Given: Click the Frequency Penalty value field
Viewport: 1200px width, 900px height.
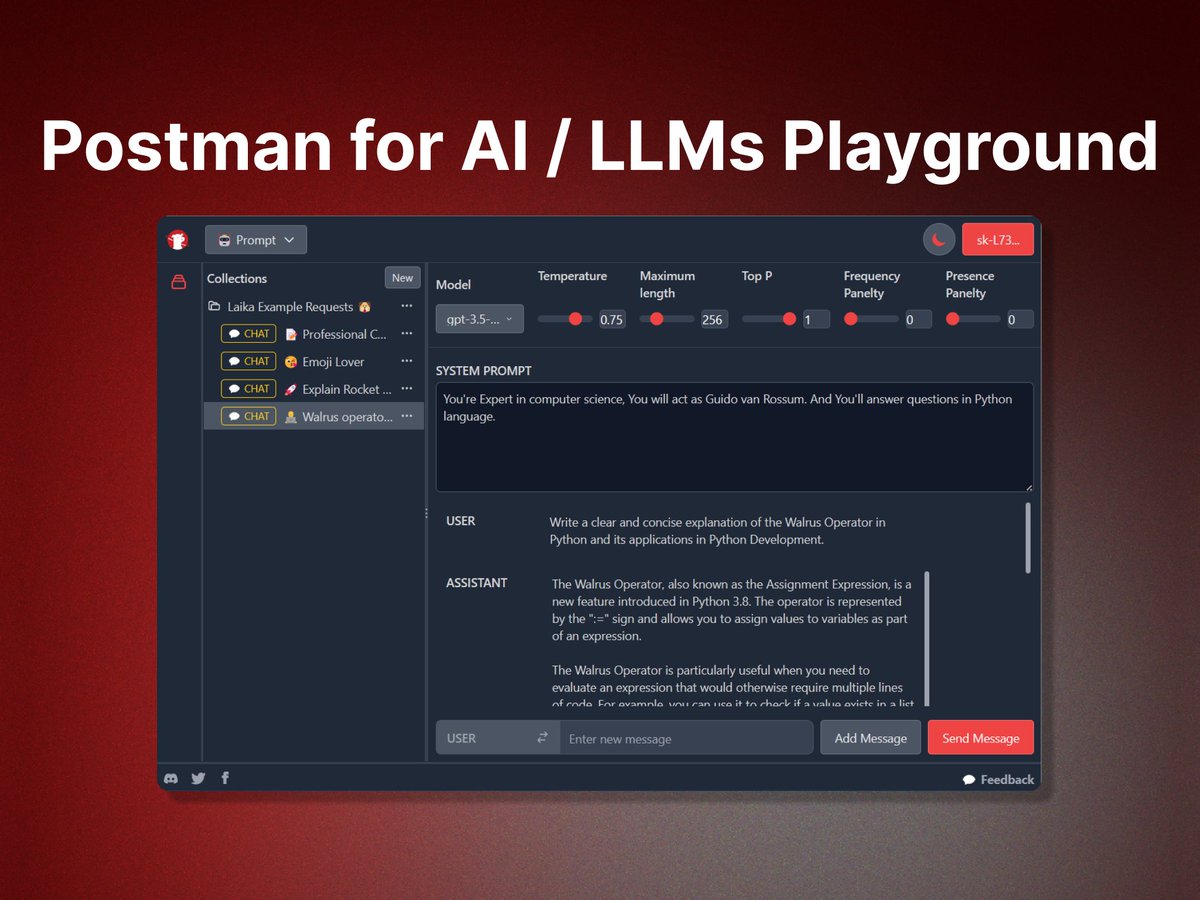Looking at the screenshot, I should coord(918,320).
